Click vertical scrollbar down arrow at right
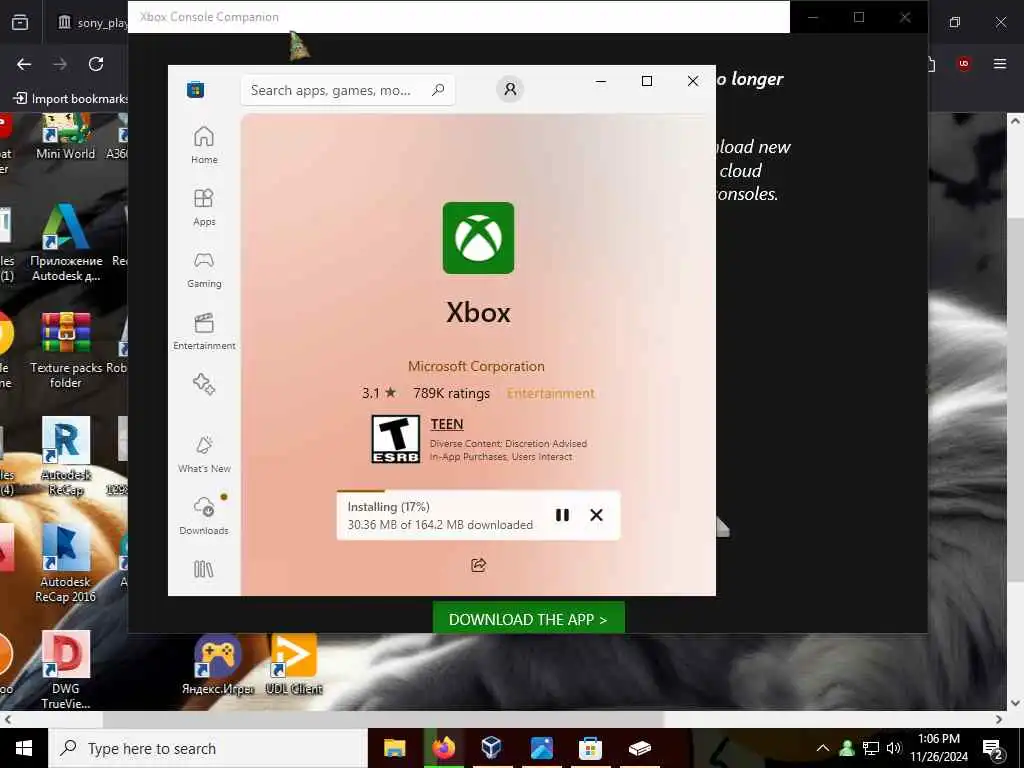 [x=1015, y=703]
